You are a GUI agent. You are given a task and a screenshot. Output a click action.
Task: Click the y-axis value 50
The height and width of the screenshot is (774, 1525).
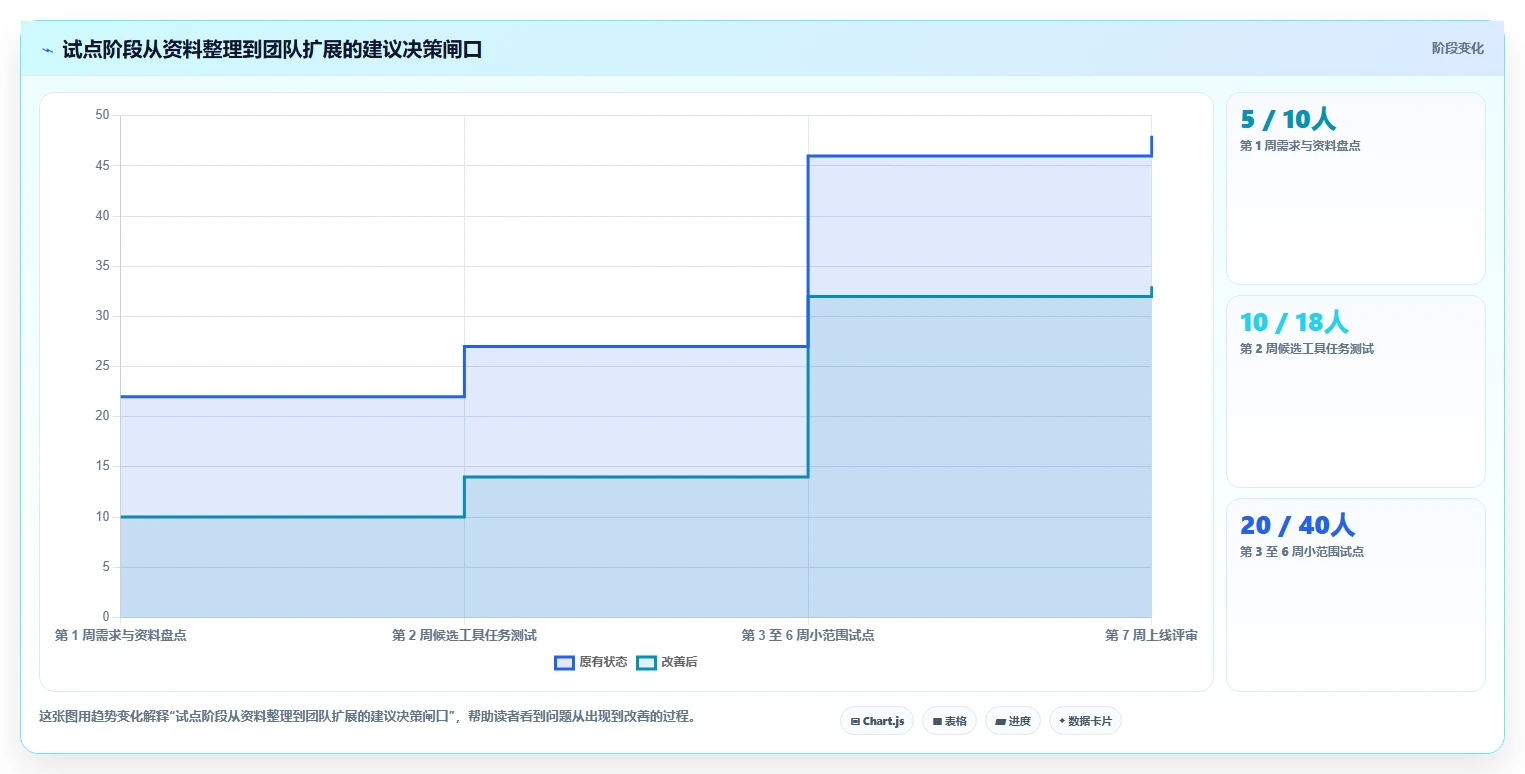tap(102, 115)
